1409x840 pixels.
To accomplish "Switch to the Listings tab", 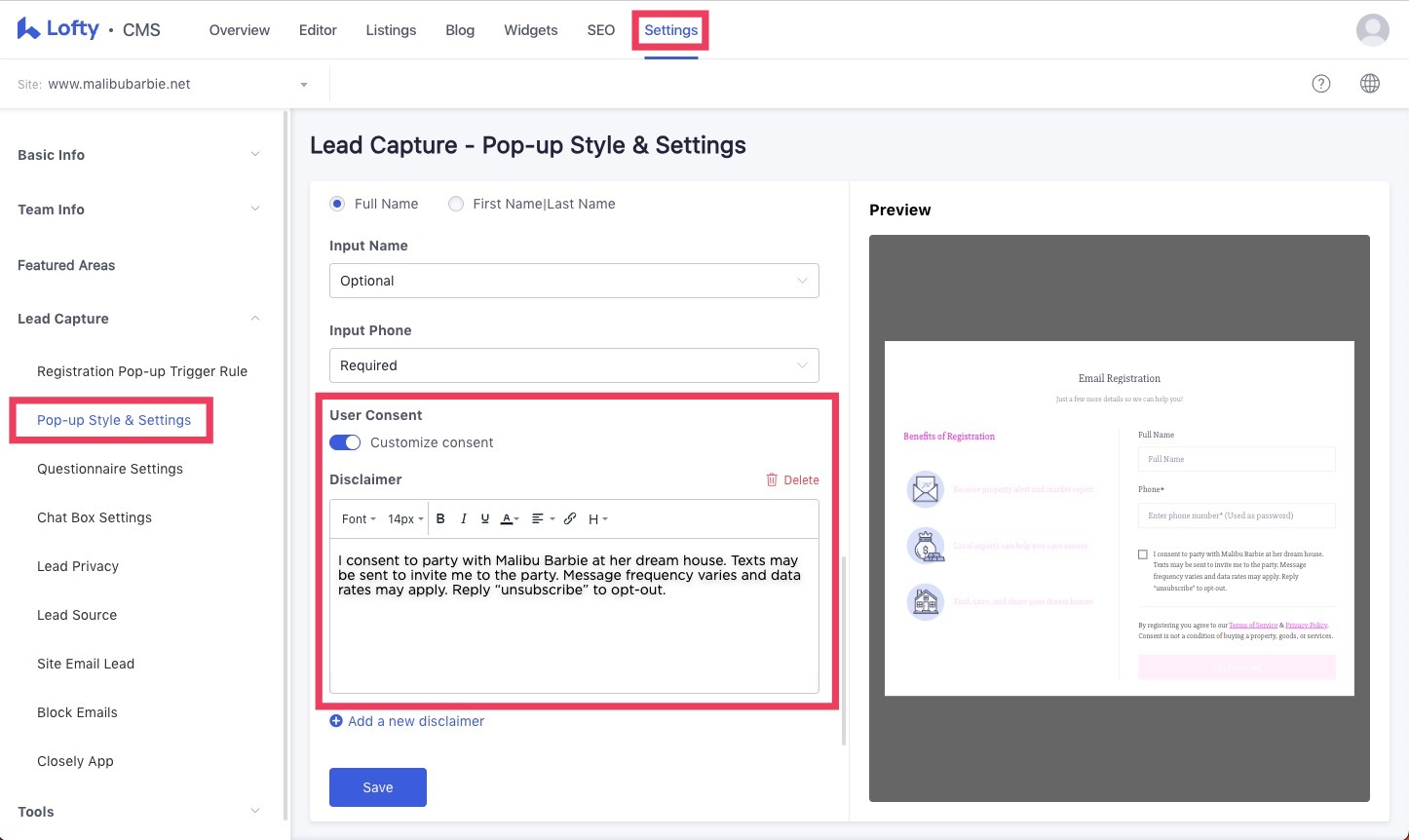I will (x=391, y=30).
